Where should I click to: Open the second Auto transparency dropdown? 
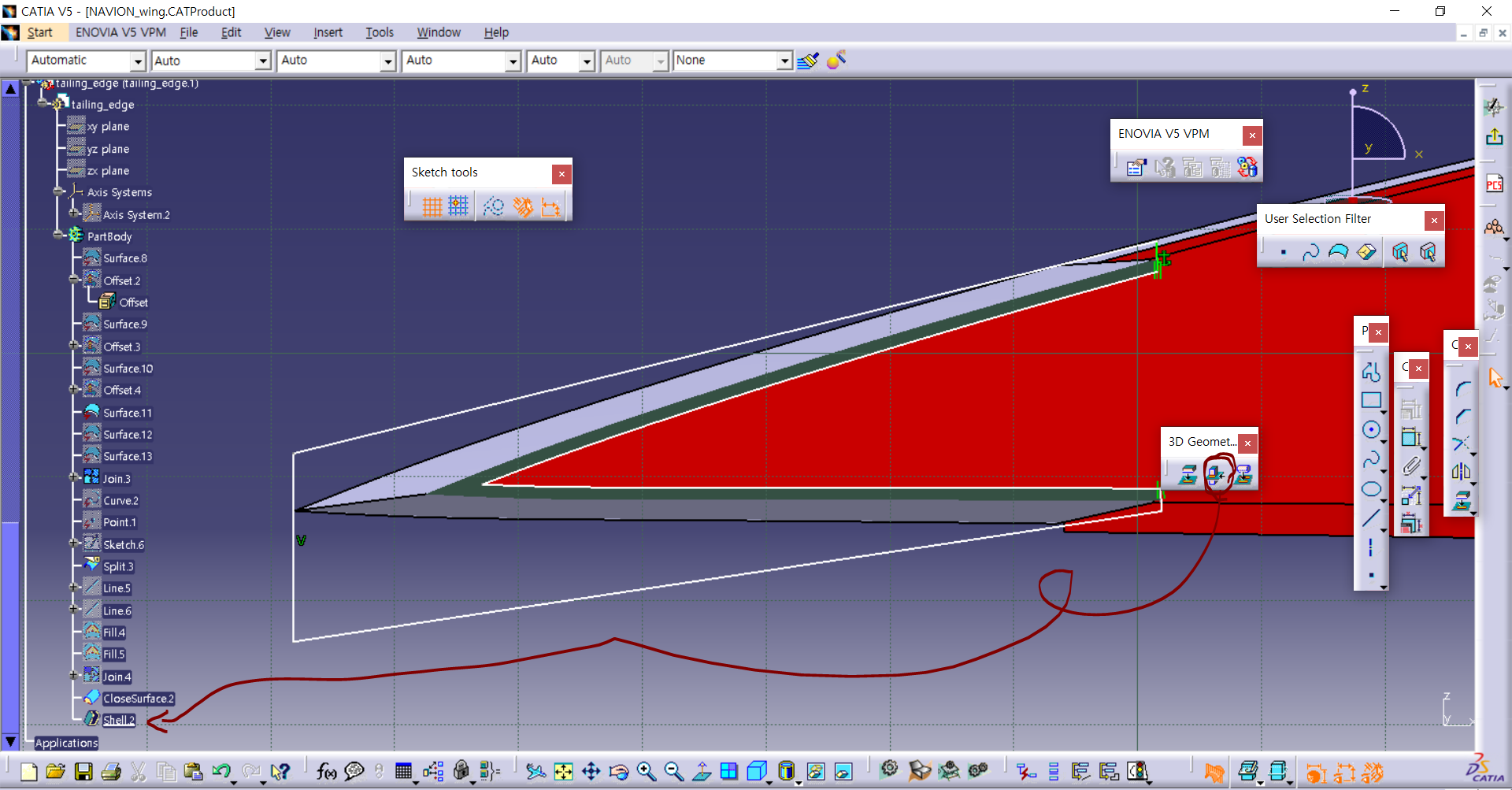point(387,61)
